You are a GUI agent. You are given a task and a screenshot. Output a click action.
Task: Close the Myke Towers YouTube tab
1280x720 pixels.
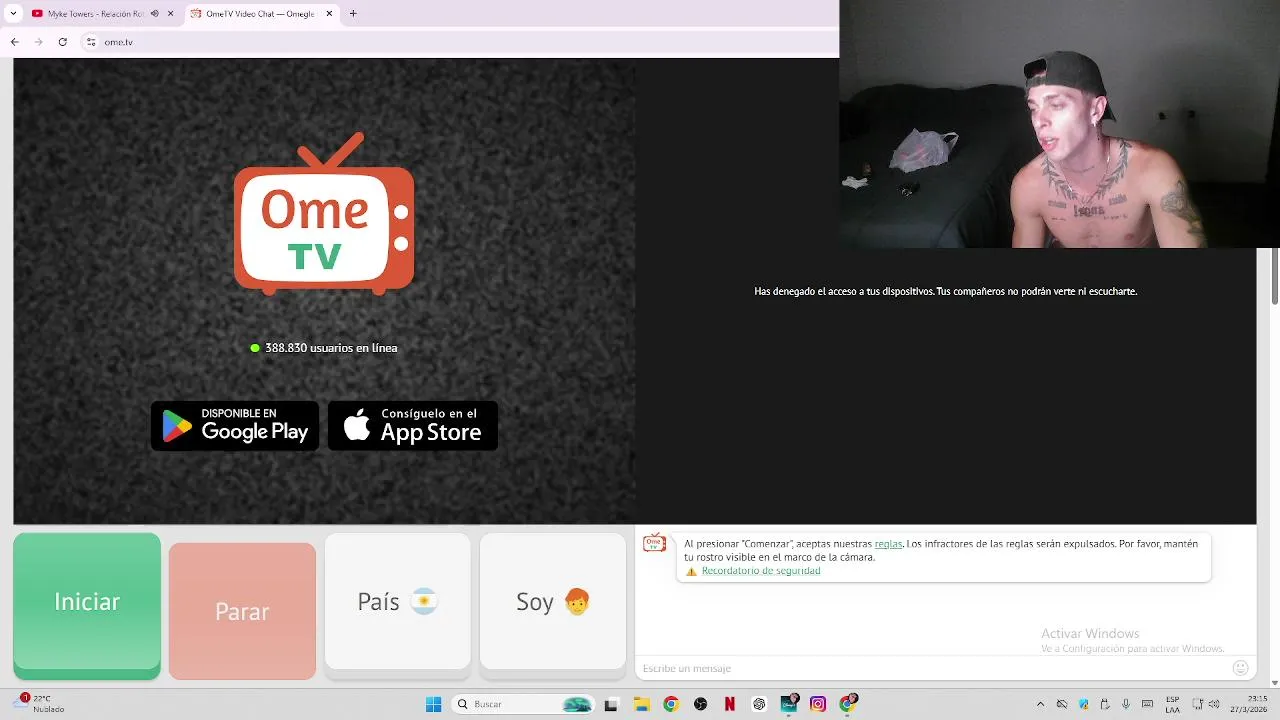(x=171, y=14)
